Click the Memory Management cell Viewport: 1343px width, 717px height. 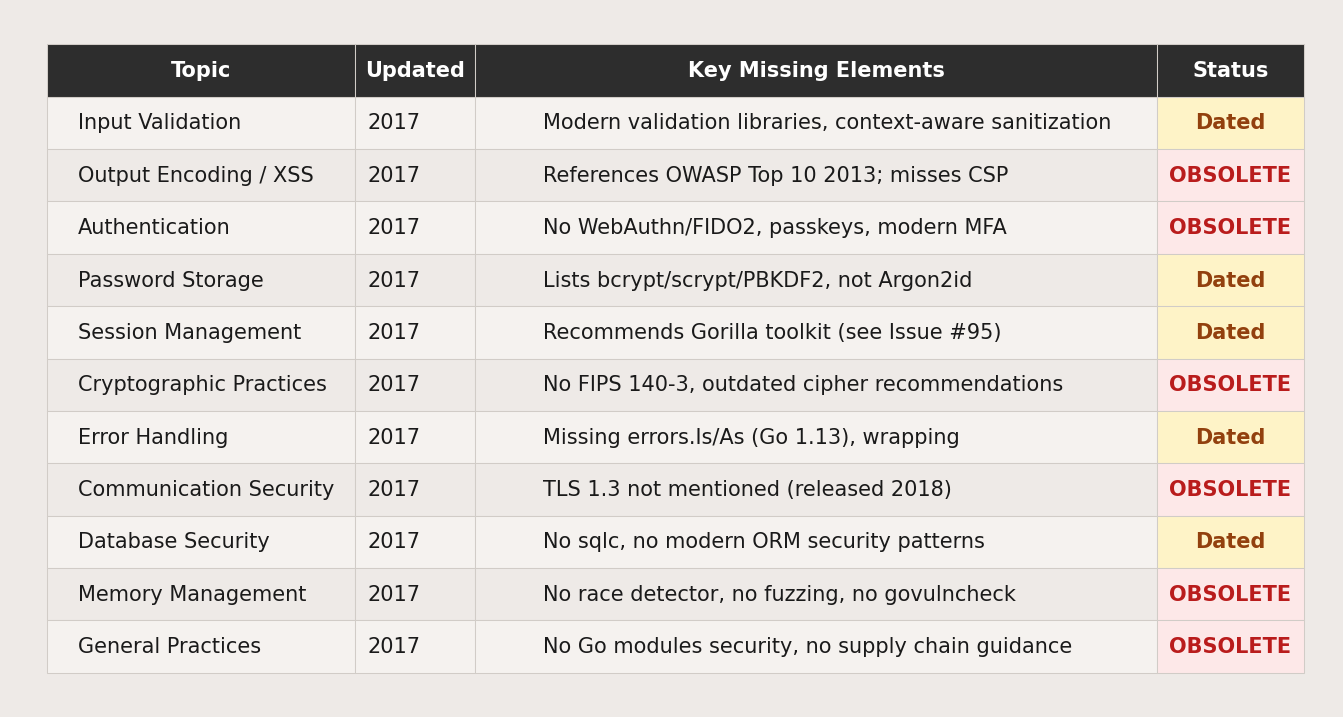point(192,595)
